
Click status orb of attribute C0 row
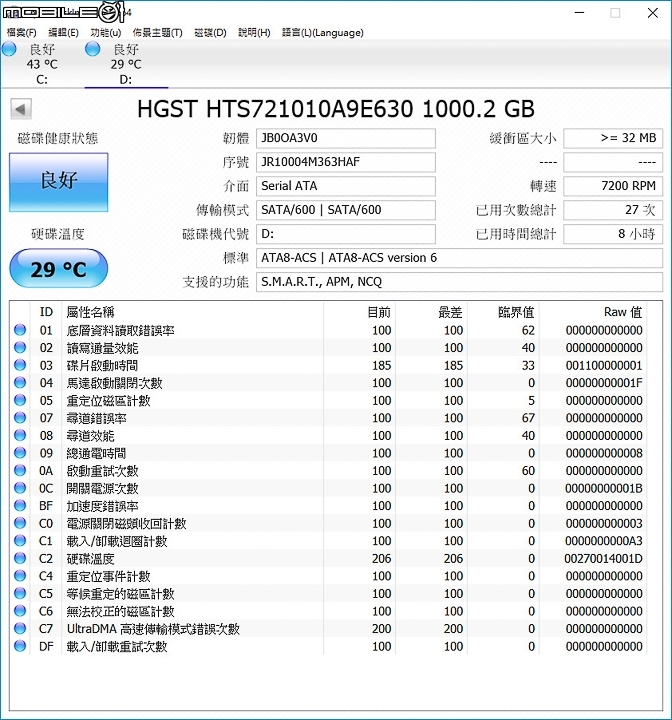20,523
